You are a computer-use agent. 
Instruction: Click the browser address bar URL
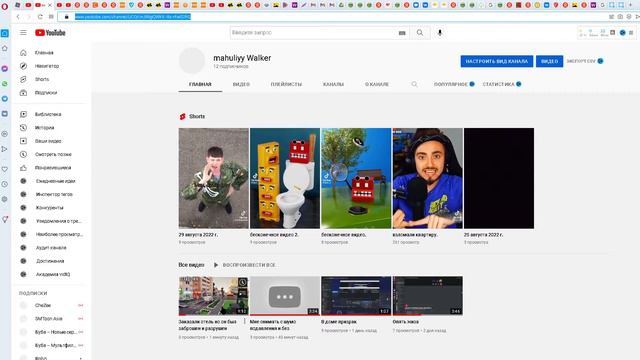[x=133, y=17]
